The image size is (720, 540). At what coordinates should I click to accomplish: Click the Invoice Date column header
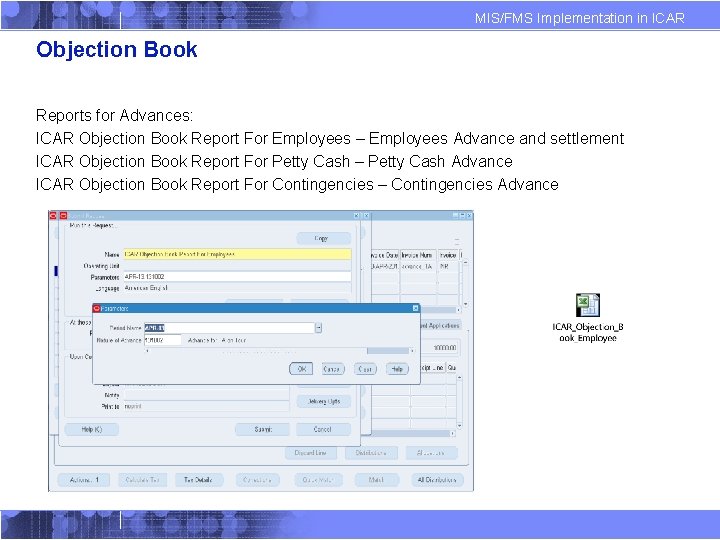point(384,255)
